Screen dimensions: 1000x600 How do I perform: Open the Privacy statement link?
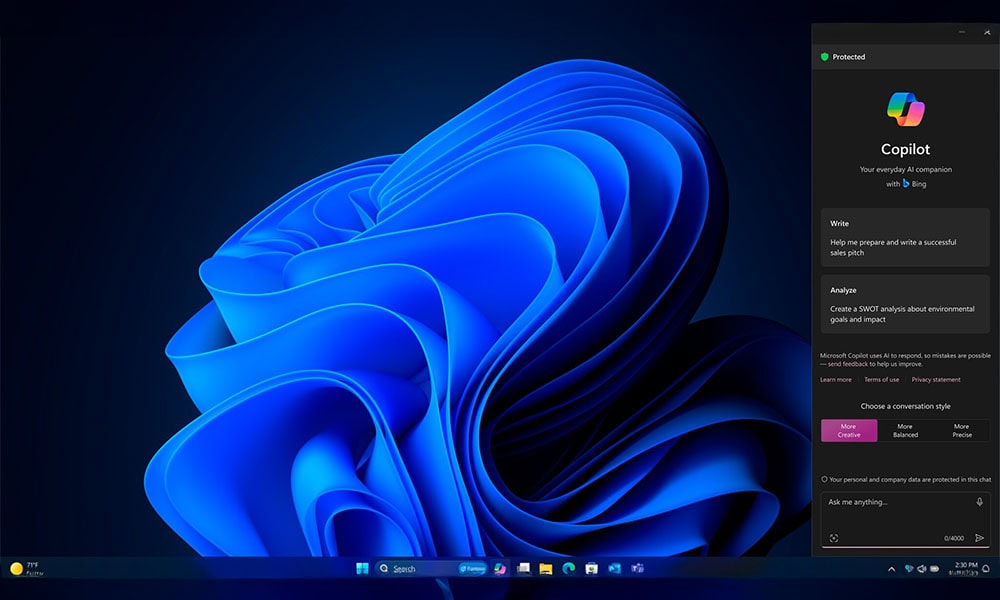937,379
